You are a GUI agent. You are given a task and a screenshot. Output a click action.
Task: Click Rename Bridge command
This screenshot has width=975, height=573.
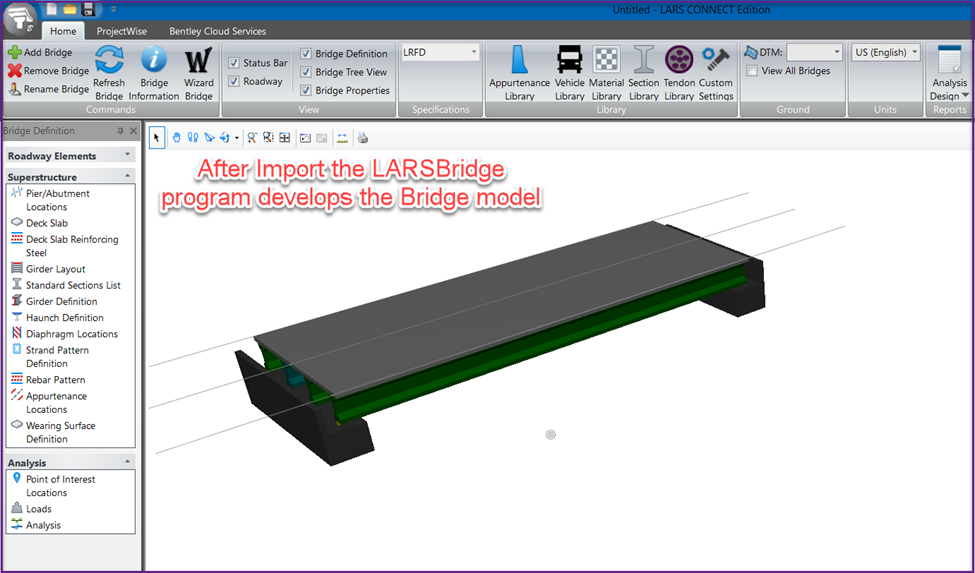(x=49, y=89)
